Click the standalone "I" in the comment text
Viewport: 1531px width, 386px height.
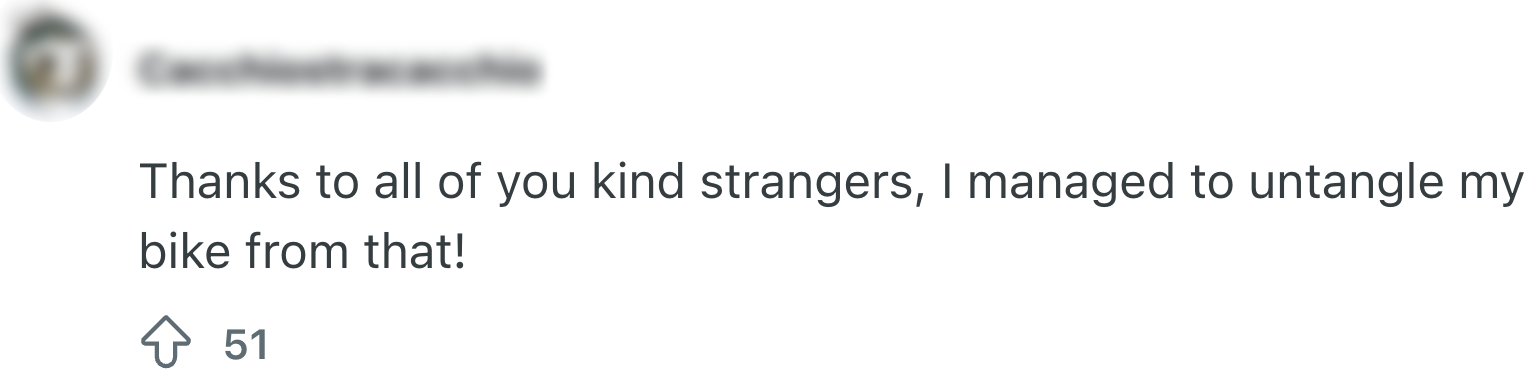point(946,181)
